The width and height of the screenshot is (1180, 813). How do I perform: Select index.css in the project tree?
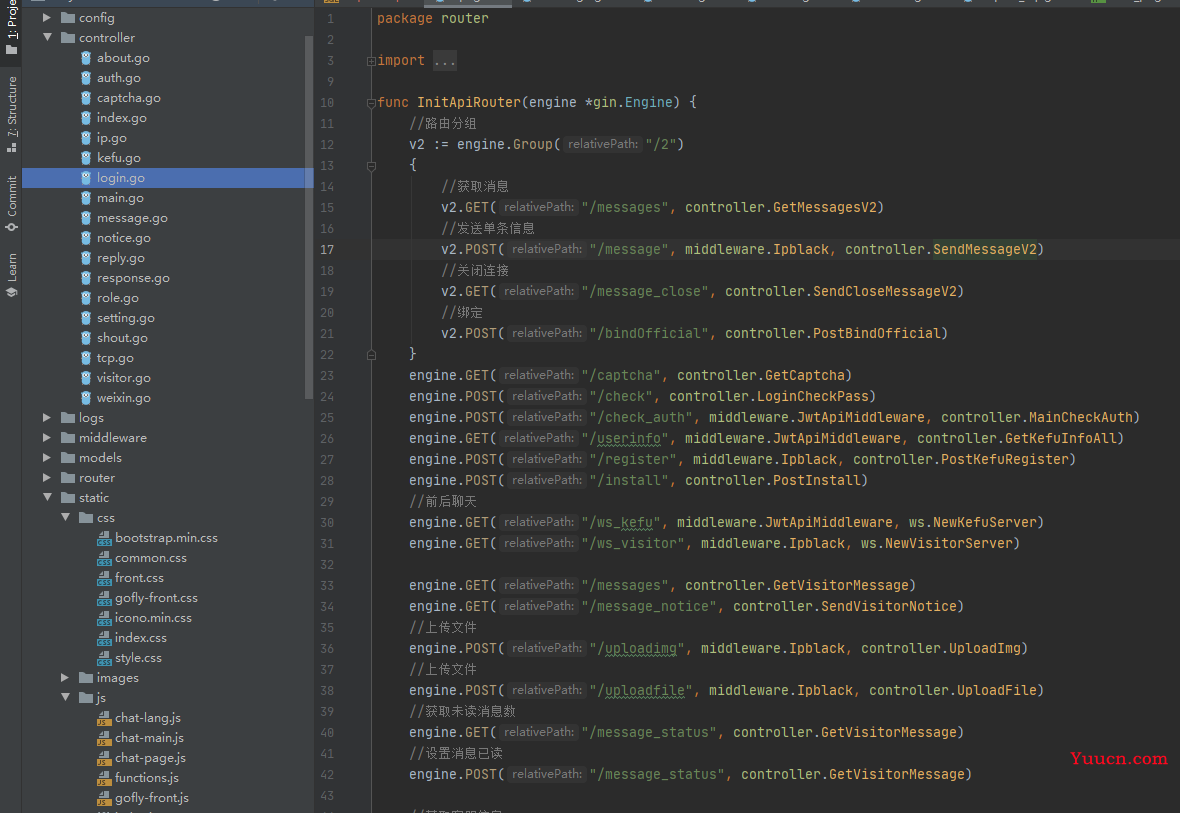pyautogui.click(x=141, y=638)
